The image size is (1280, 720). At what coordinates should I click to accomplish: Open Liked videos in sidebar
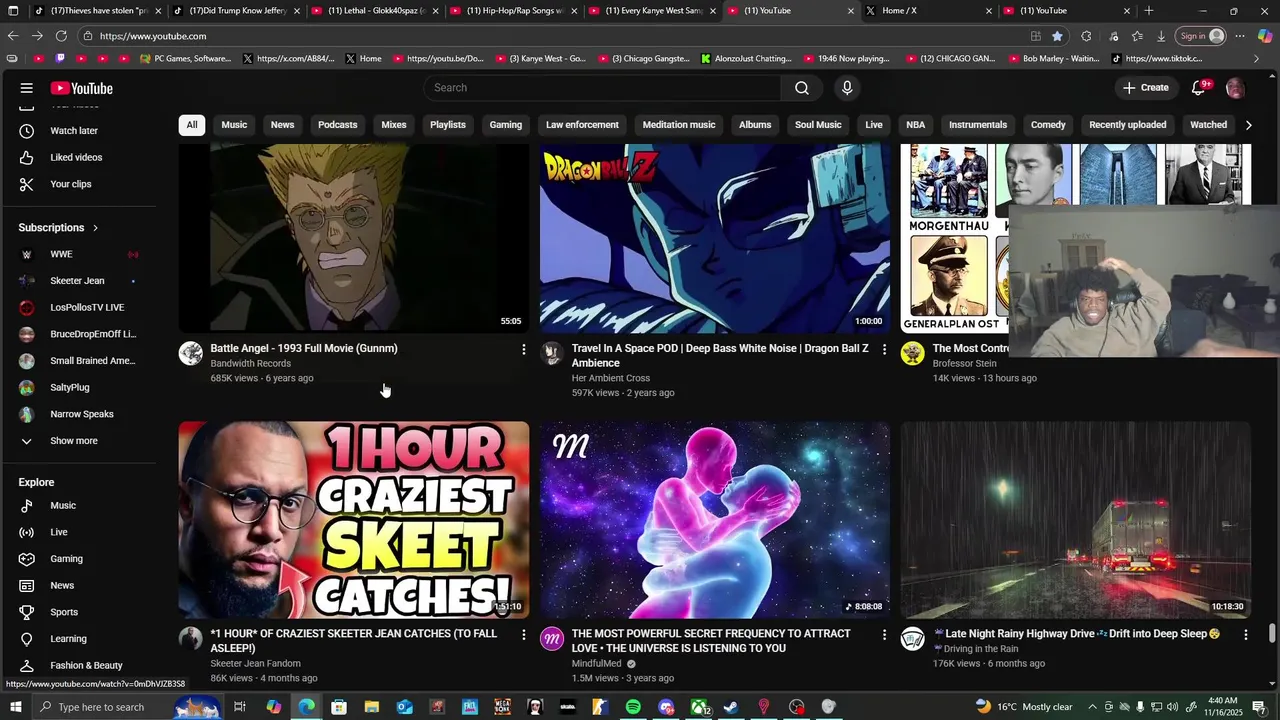click(76, 157)
